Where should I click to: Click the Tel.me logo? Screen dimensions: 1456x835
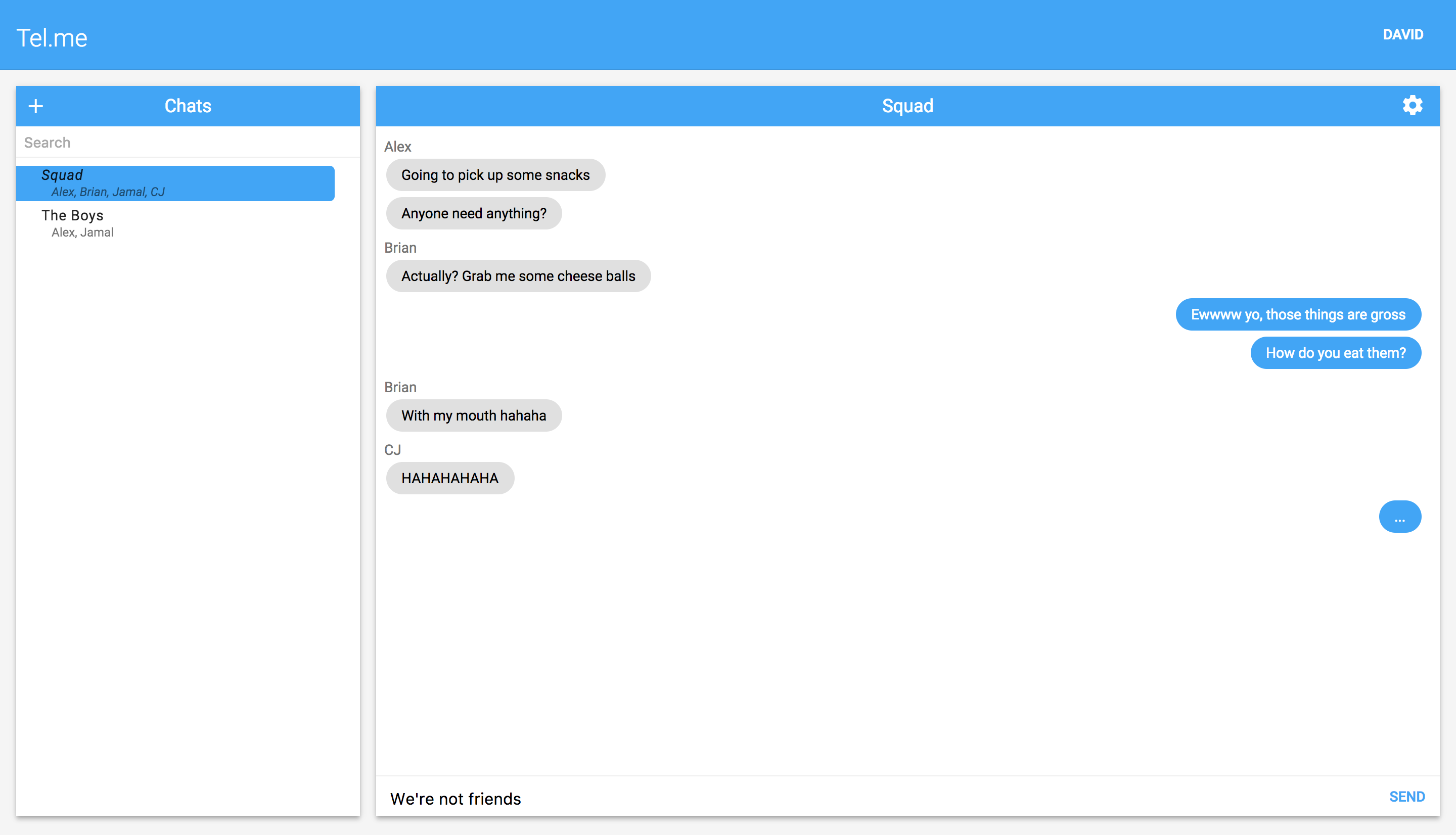click(x=52, y=38)
